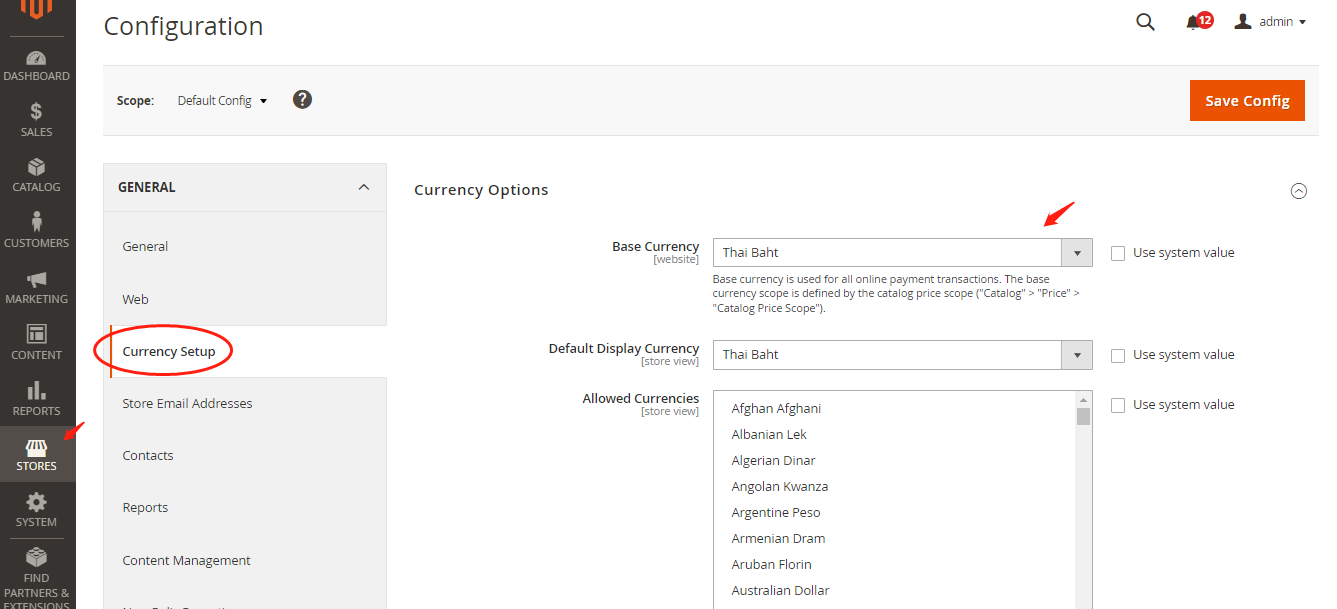Toggle Use system value for Default Display Currency
The image size is (1337, 609).
[1118, 355]
